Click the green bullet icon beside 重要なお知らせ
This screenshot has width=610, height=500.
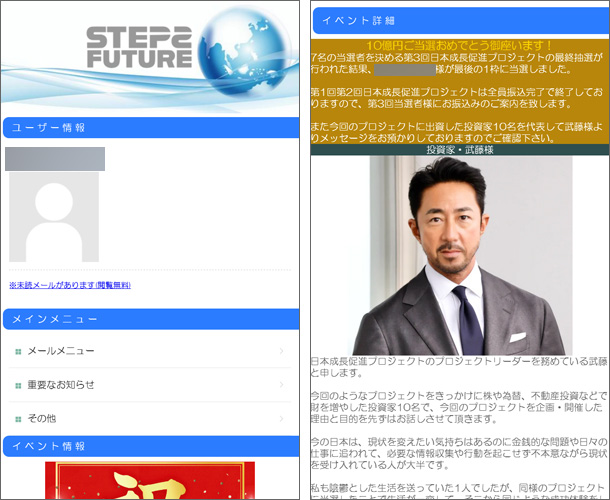click(18, 385)
